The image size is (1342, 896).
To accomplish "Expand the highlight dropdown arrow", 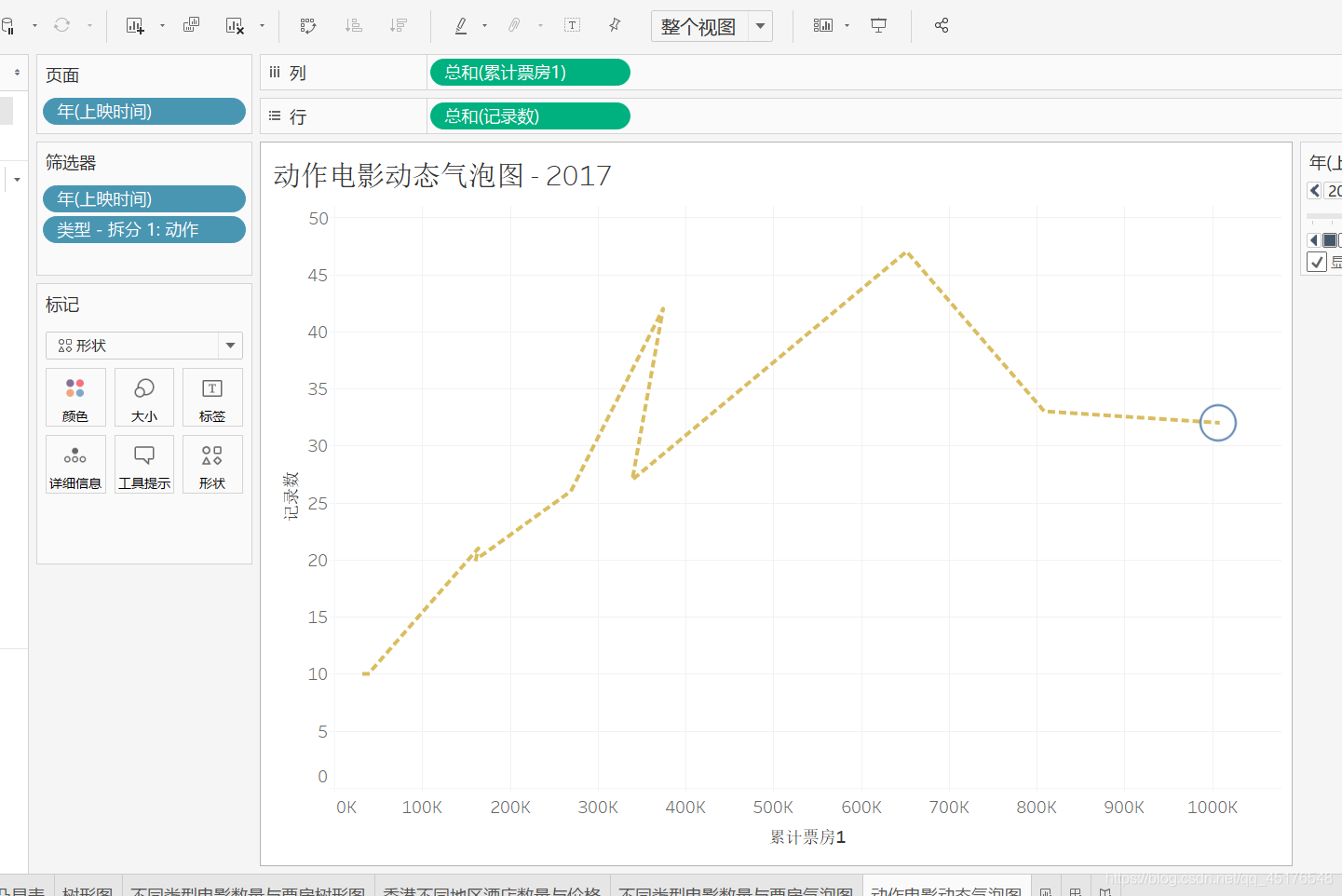I will 484,25.
